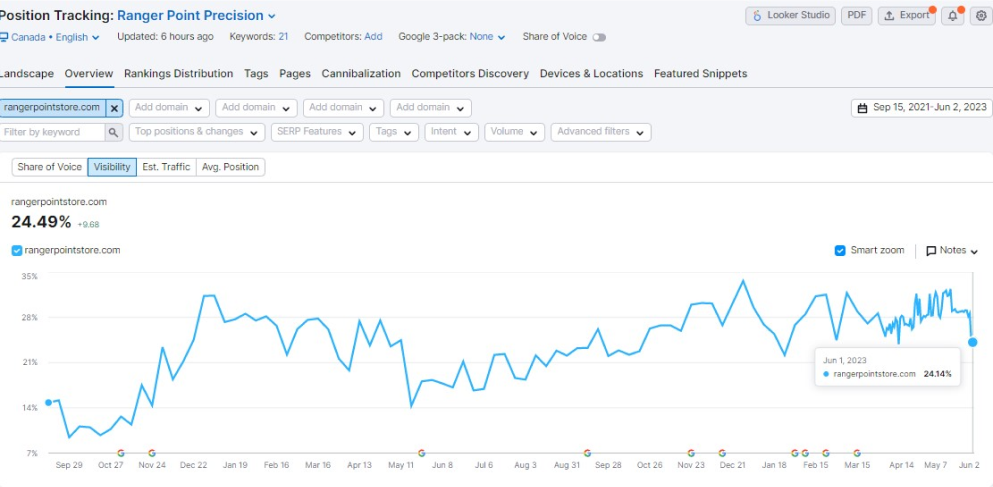Select Visibility chart metric

click(112, 167)
